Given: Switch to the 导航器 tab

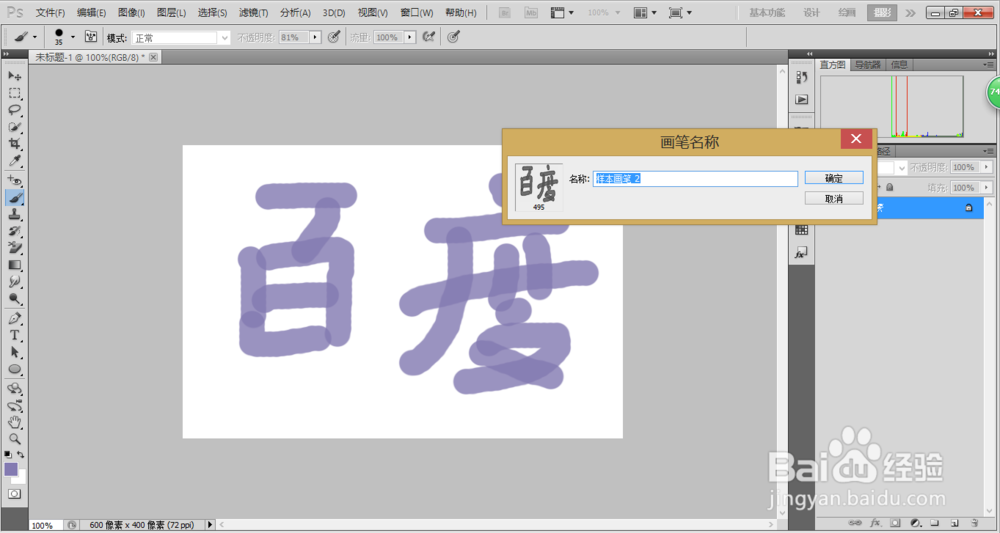Looking at the screenshot, I should pos(867,64).
